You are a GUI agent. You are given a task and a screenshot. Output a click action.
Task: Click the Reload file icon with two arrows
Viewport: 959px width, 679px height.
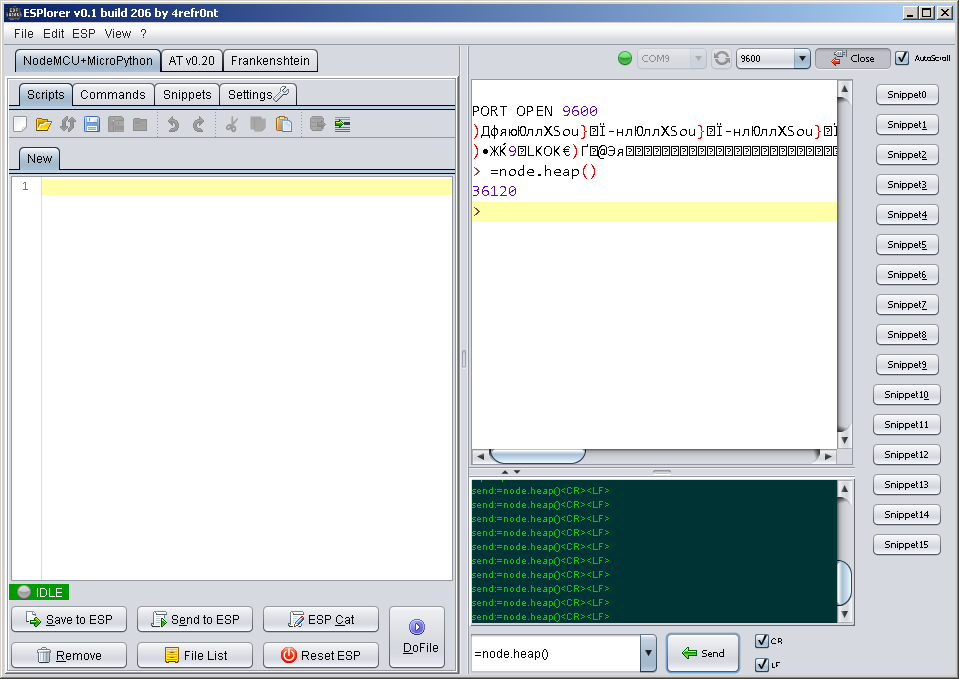(68, 125)
